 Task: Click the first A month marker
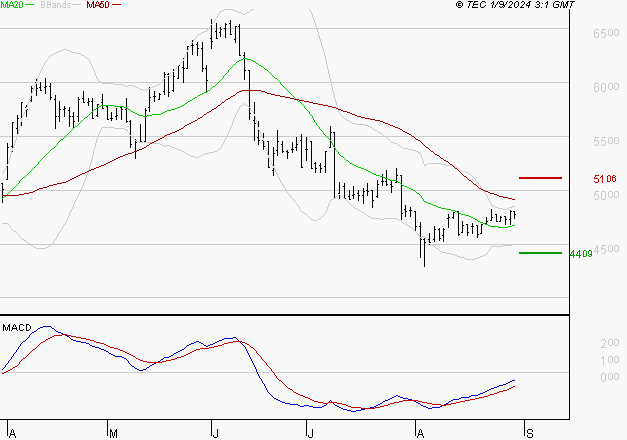click(x=12, y=434)
